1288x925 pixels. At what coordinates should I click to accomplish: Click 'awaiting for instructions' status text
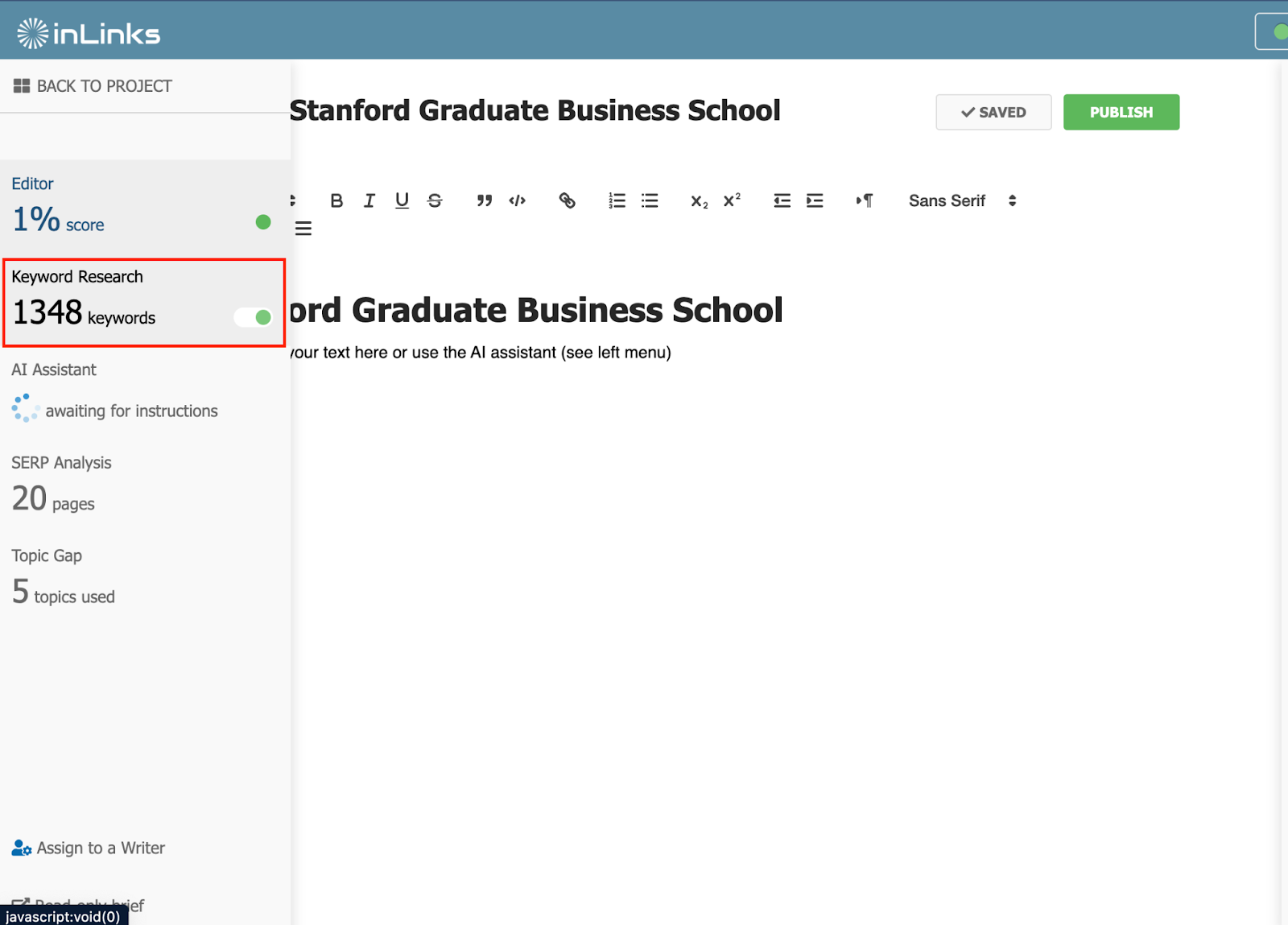131,411
